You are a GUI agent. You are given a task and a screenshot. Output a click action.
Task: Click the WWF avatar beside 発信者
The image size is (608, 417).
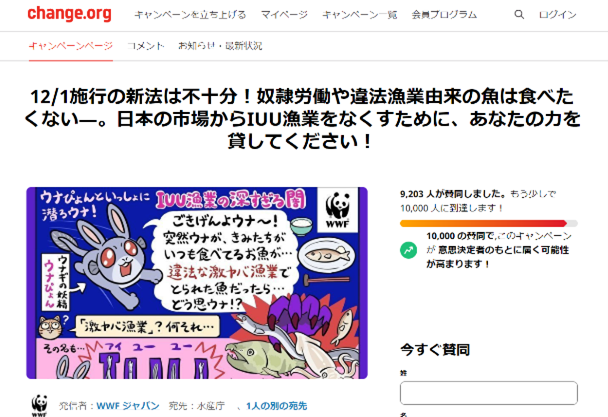[40, 406]
